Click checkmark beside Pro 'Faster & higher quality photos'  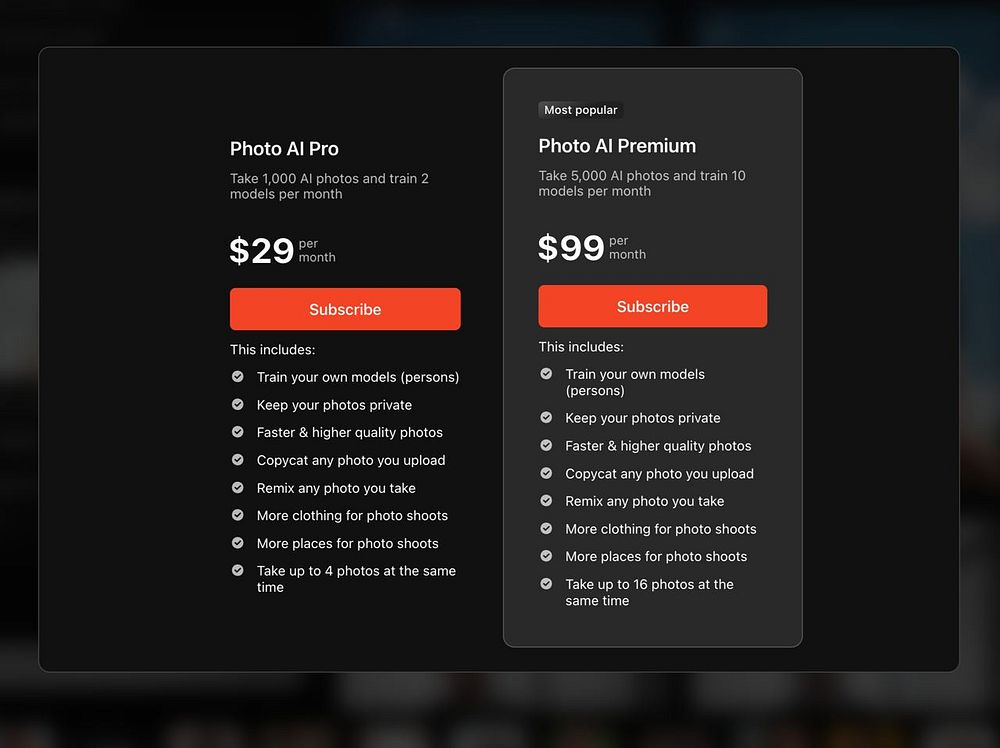238,432
